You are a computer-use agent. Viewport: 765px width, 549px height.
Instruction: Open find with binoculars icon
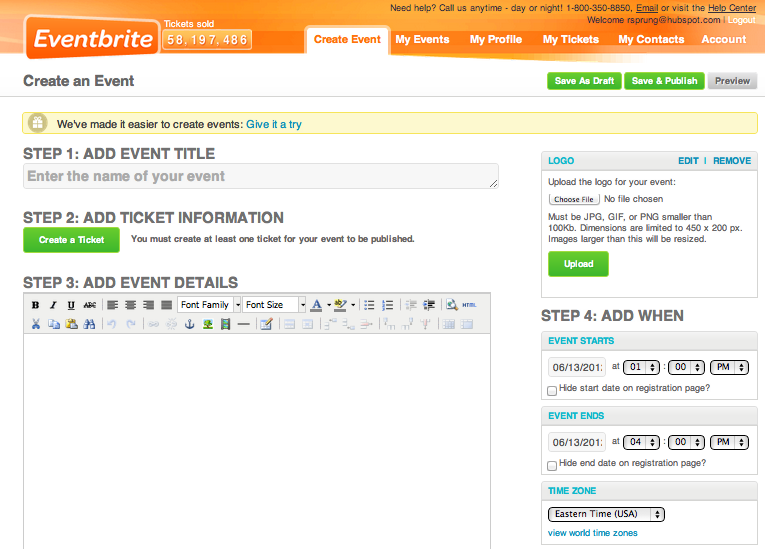[x=89, y=324]
